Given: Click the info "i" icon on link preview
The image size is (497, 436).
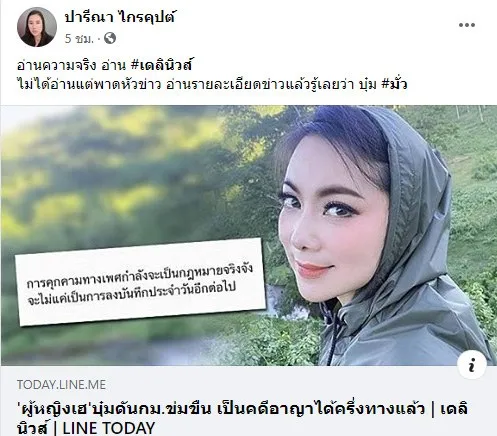Looking at the screenshot, I should point(472,366).
